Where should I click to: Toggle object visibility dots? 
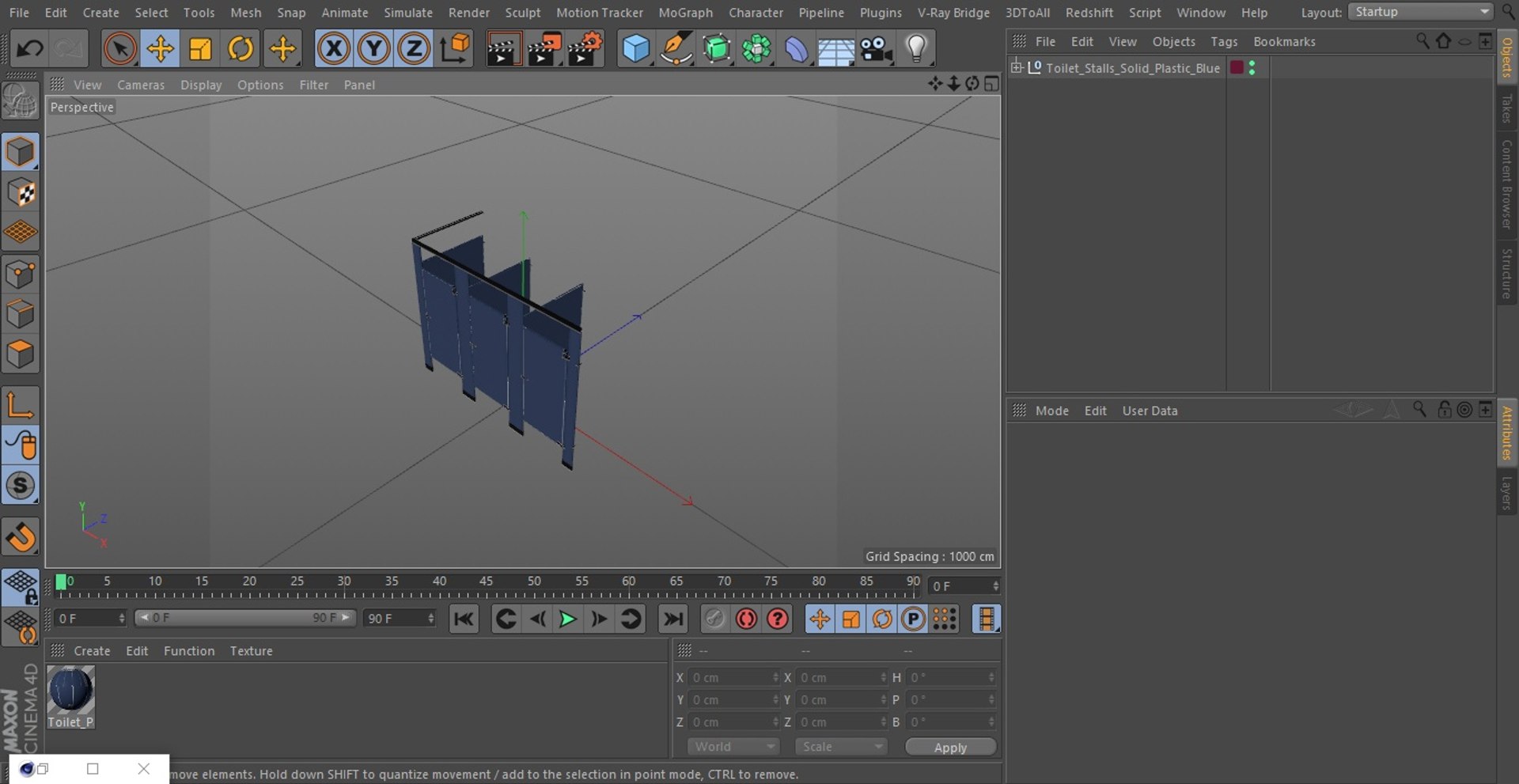[x=1252, y=68]
